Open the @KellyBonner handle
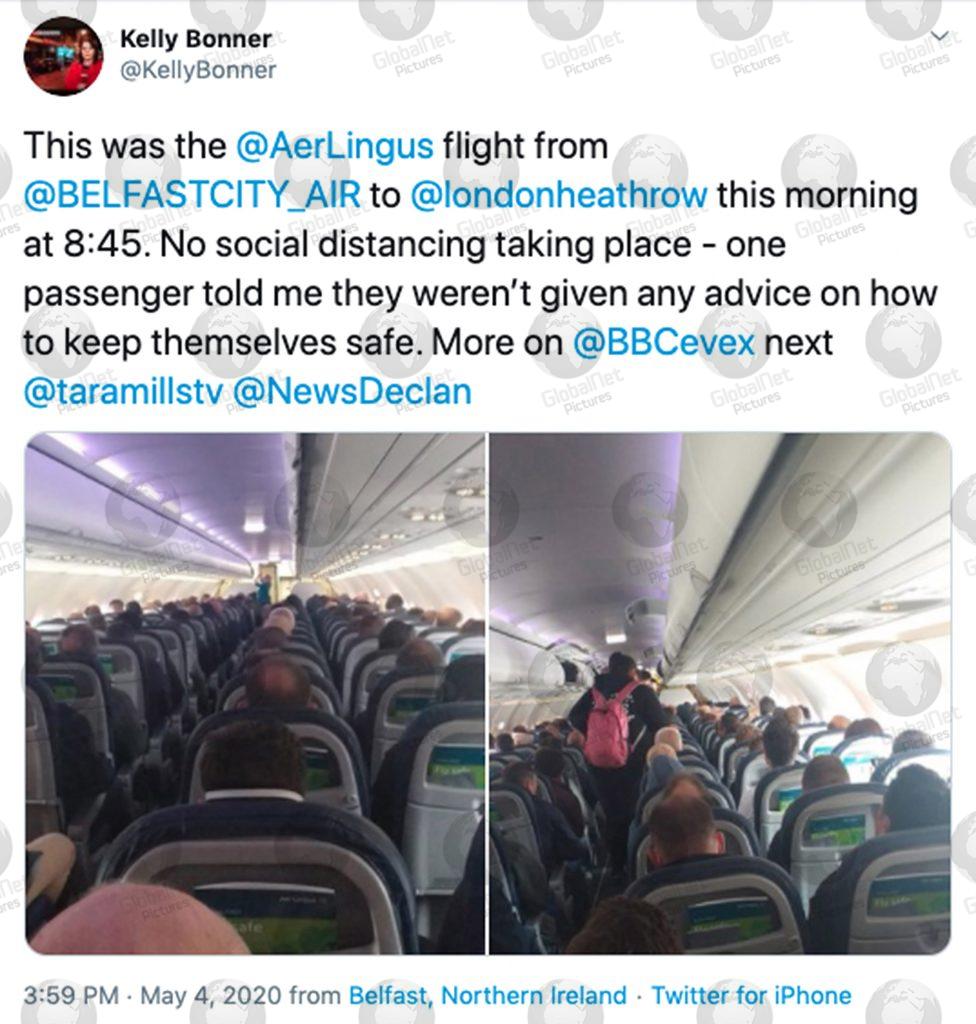Viewport: 976px width, 1024px height. pyautogui.click(x=198, y=70)
